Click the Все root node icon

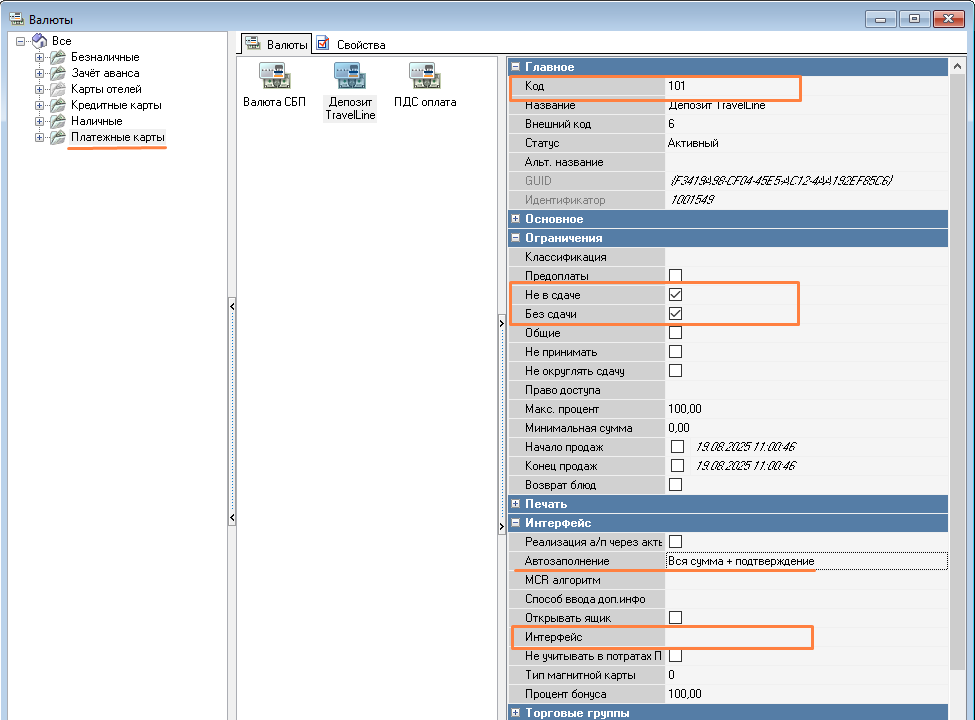click(x=39, y=41)
